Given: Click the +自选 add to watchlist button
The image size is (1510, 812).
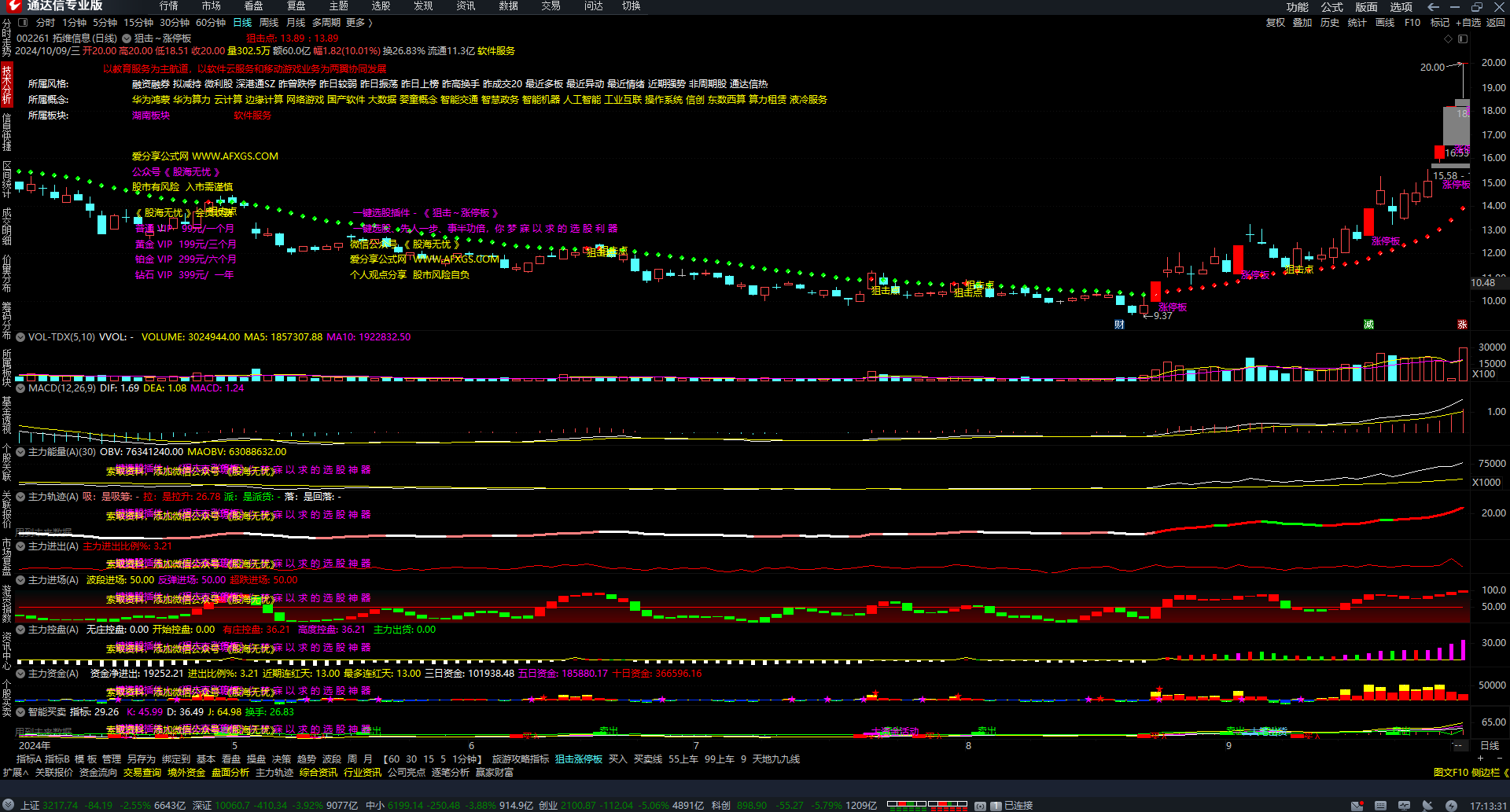Looking at the screenshot, I should point(1468,23).
